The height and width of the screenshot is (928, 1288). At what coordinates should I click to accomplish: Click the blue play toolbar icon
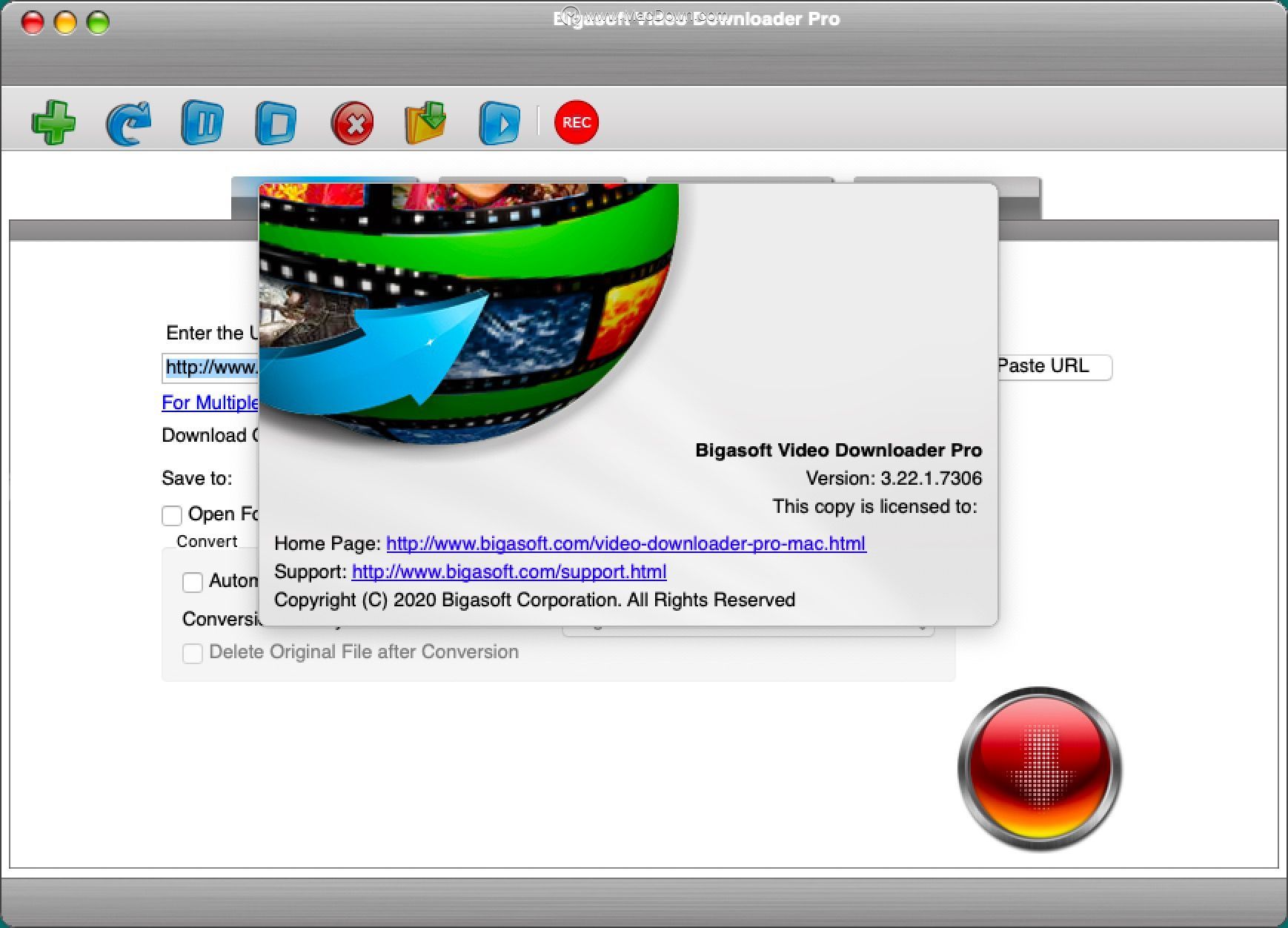(x=499, y=123)
